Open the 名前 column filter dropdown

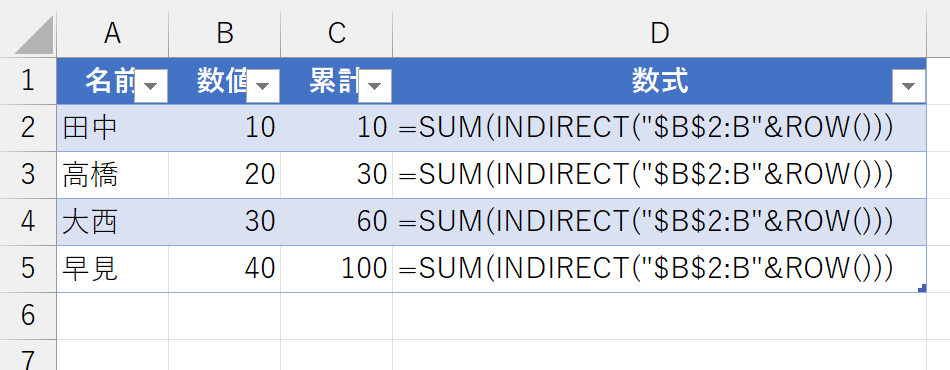pyautogui.click(x=151, y=87)
